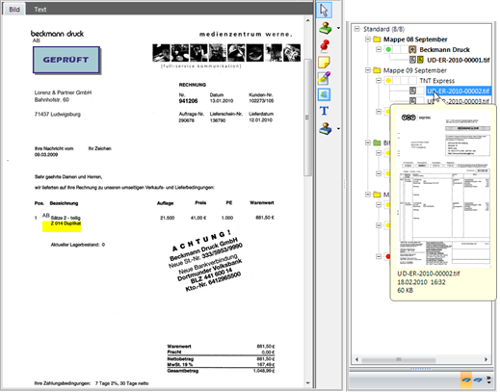This screenshot has height=392, width=500.
Task: Select the UD-ER-2010-00003.tif entry
Action: click(x=458, y=101)
